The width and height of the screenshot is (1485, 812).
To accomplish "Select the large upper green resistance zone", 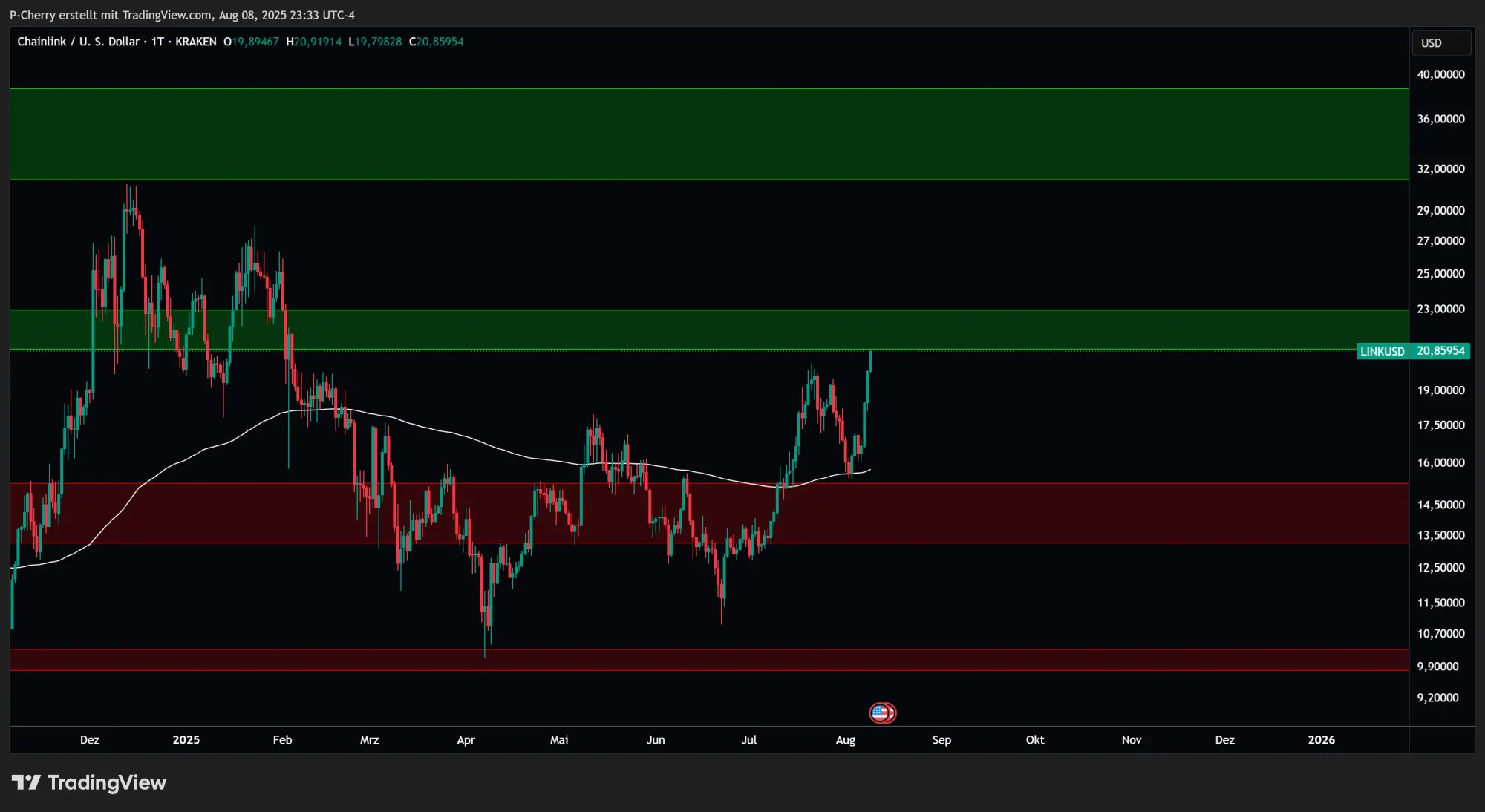I will pos(709,134).
